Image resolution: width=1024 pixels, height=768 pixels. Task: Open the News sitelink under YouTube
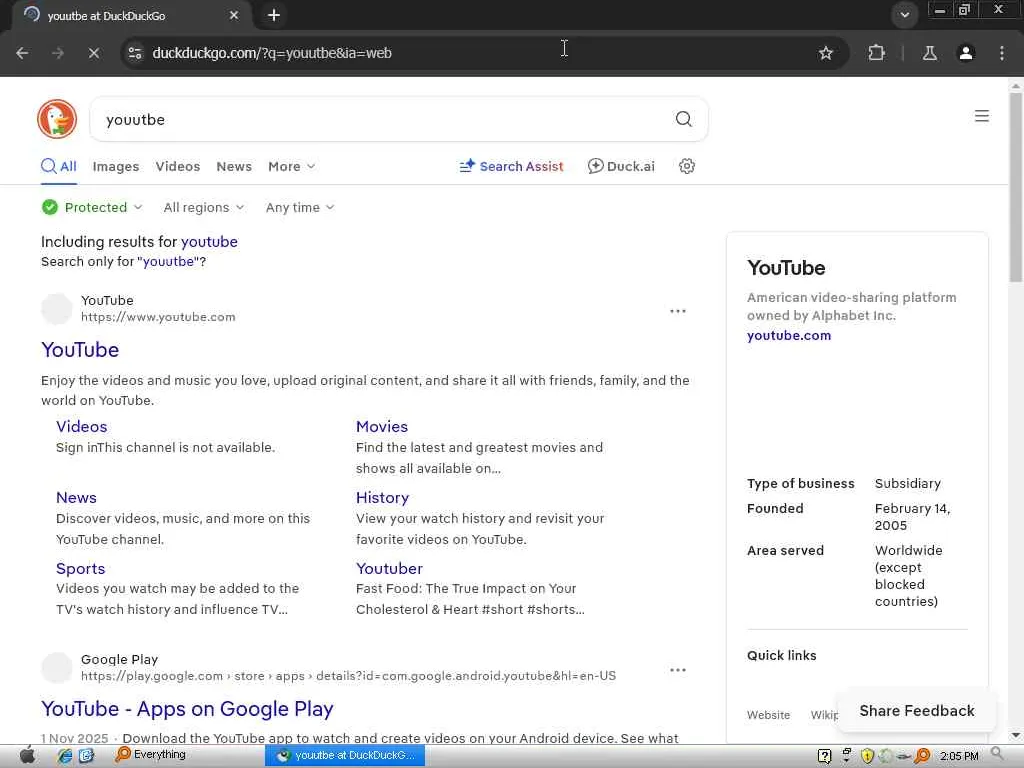point(76,498)
